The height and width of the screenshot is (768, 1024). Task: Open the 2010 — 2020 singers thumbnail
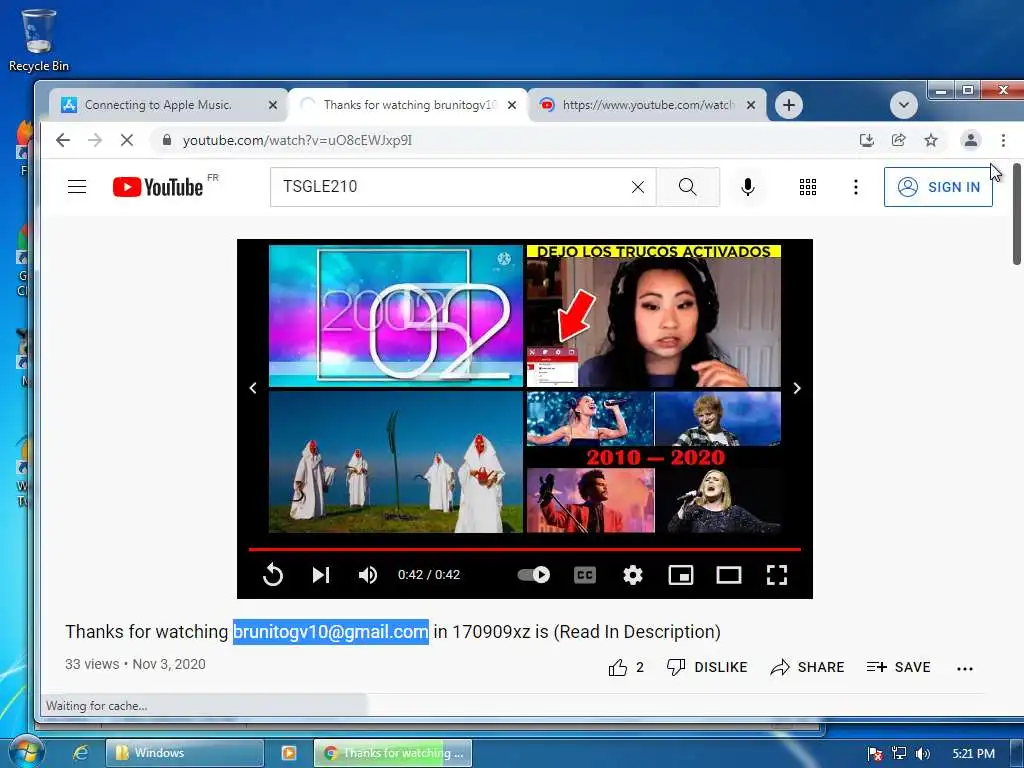tap(654, 462)
